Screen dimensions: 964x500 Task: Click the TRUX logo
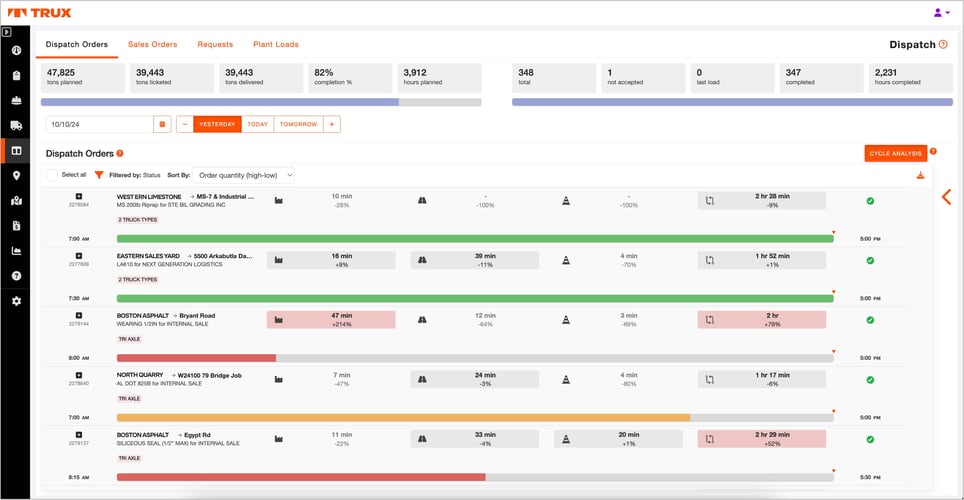pyautogui.click(x=39, y=12)
